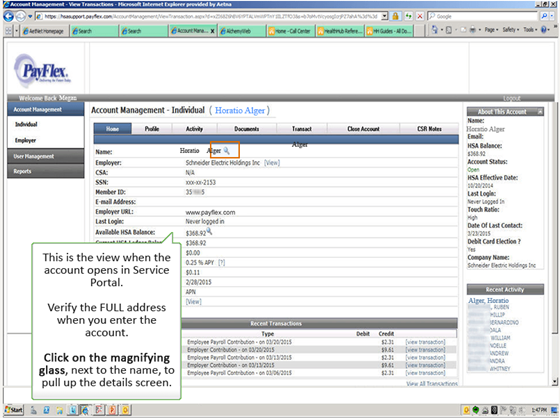The height and width of the screenshot is (418, 560).
Task: Click in the browser address bar
Action: pyautogui.click(x=211, y=16)
